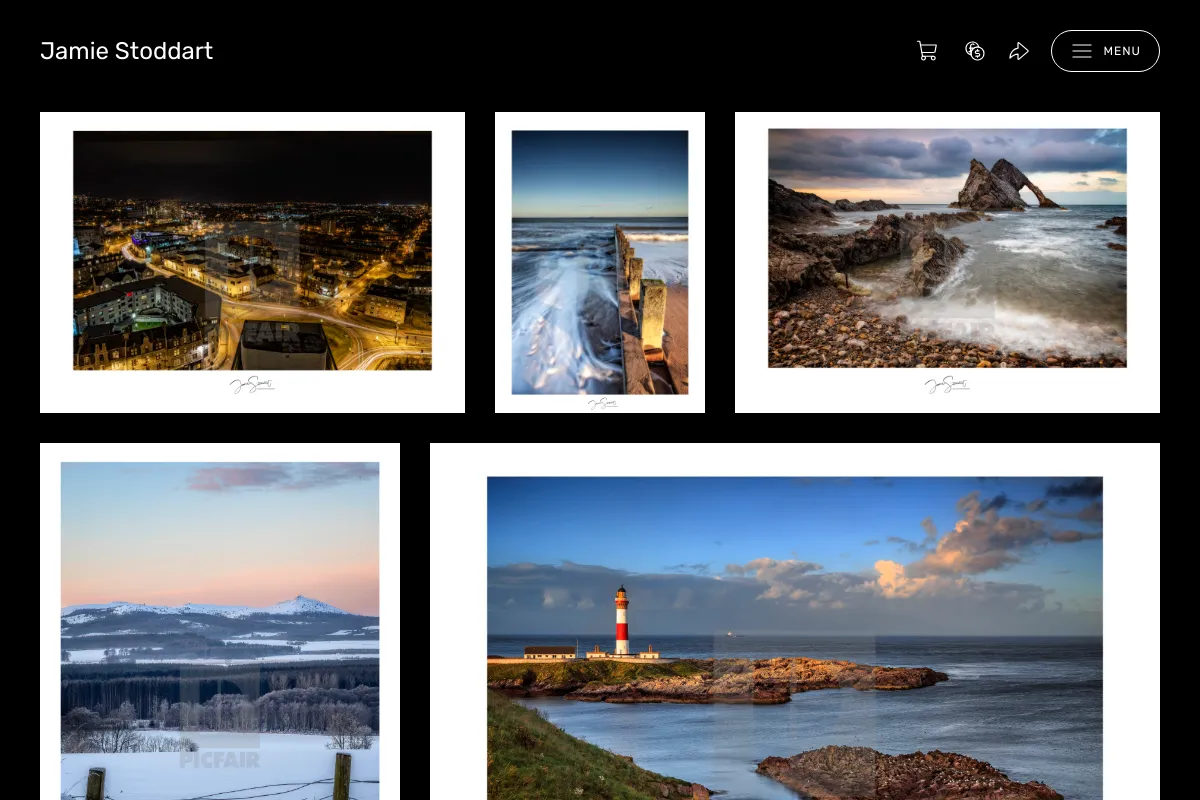Open the red striped lighthouse photo
Screen dimensions: 1200x800
pyautogui.click(x=795, y=638)
